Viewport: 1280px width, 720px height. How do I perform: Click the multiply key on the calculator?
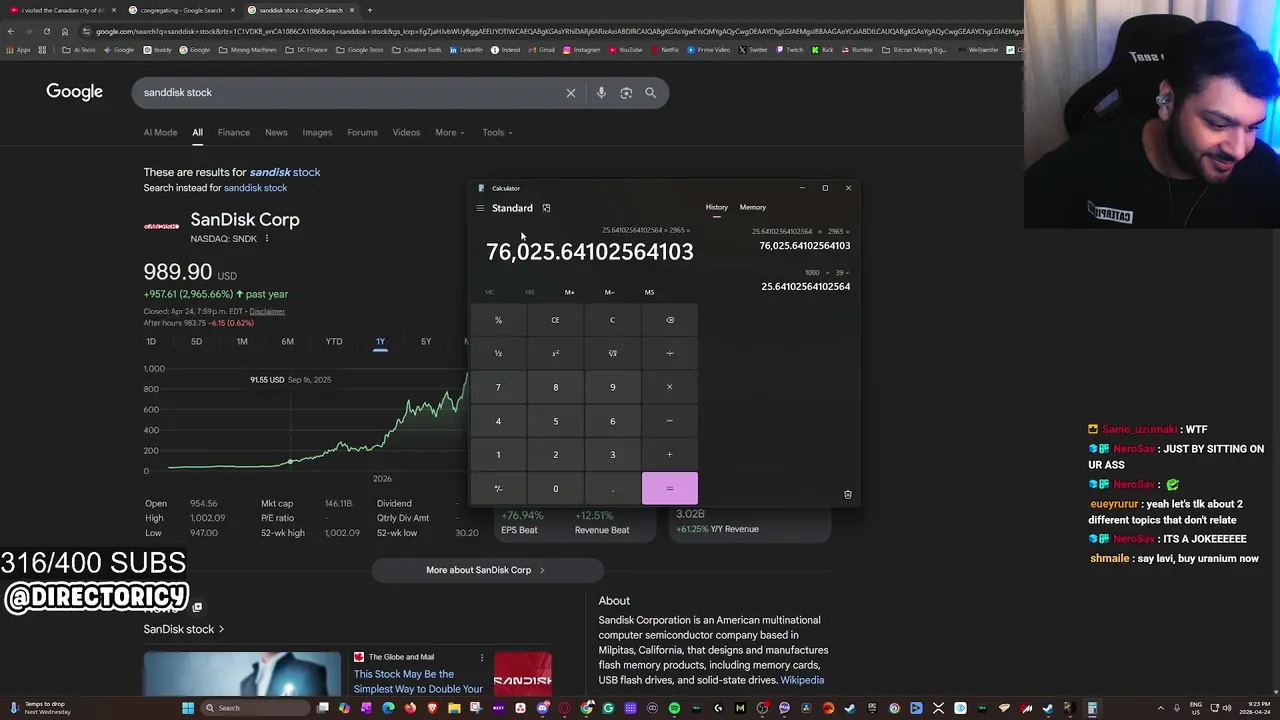[x=670, y=387]
